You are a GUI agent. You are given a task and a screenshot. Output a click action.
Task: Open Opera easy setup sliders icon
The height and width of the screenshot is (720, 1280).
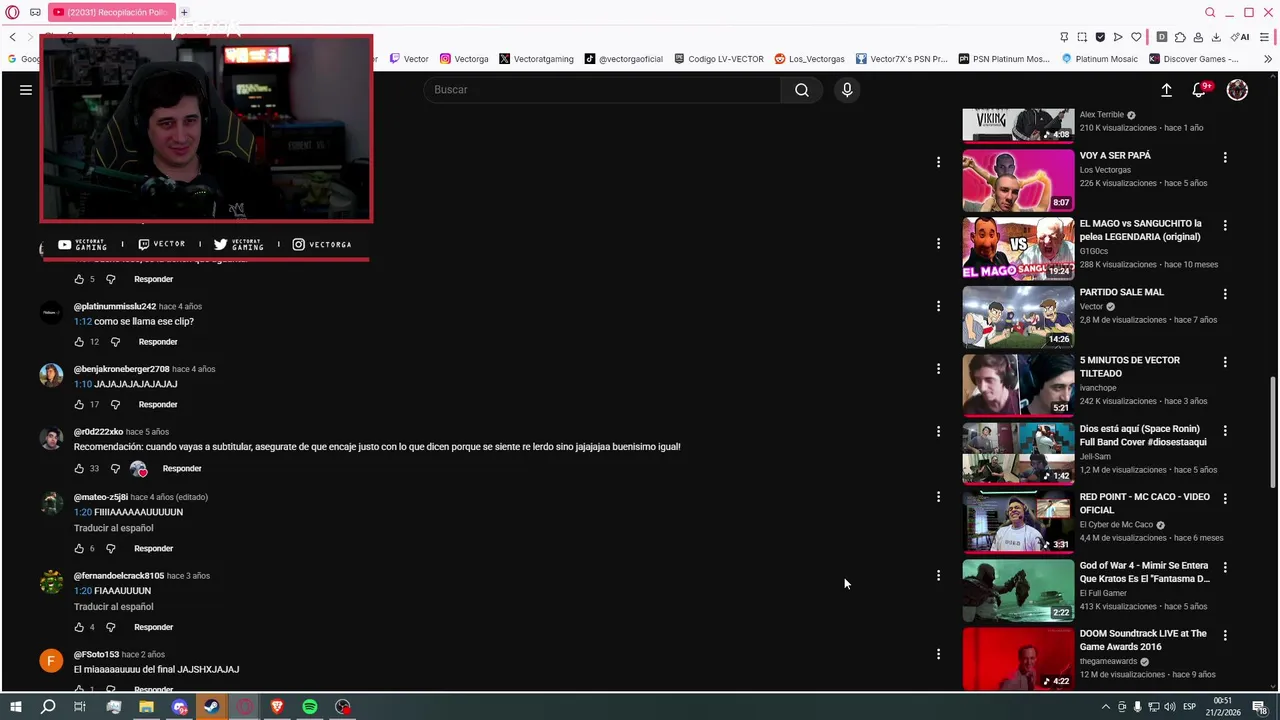pos(1265,37)
